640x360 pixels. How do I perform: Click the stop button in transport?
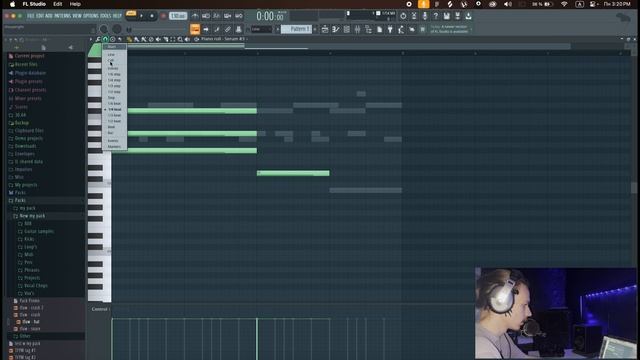[152, 16]
